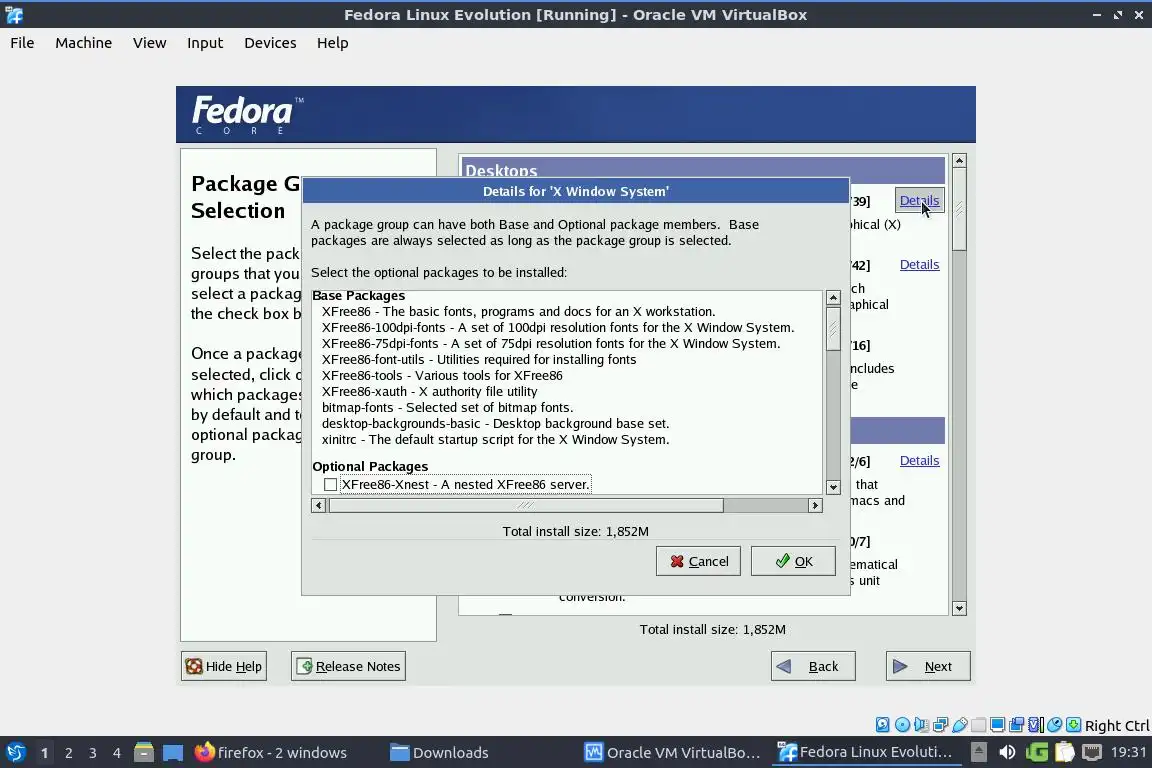Viewport: 1152px width, 768px height.
Task: Click the Hide Help button
Action: (224, 666)
